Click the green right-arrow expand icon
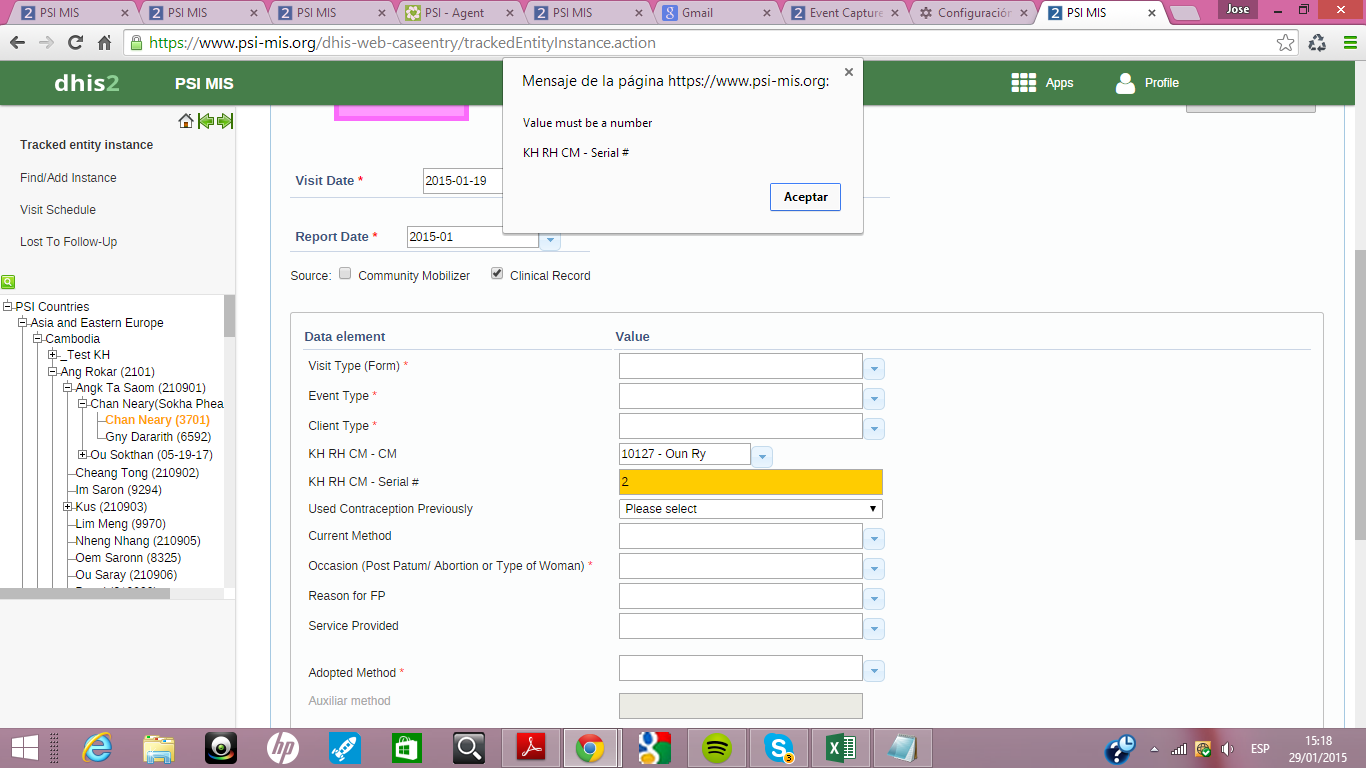 [225, 121]
